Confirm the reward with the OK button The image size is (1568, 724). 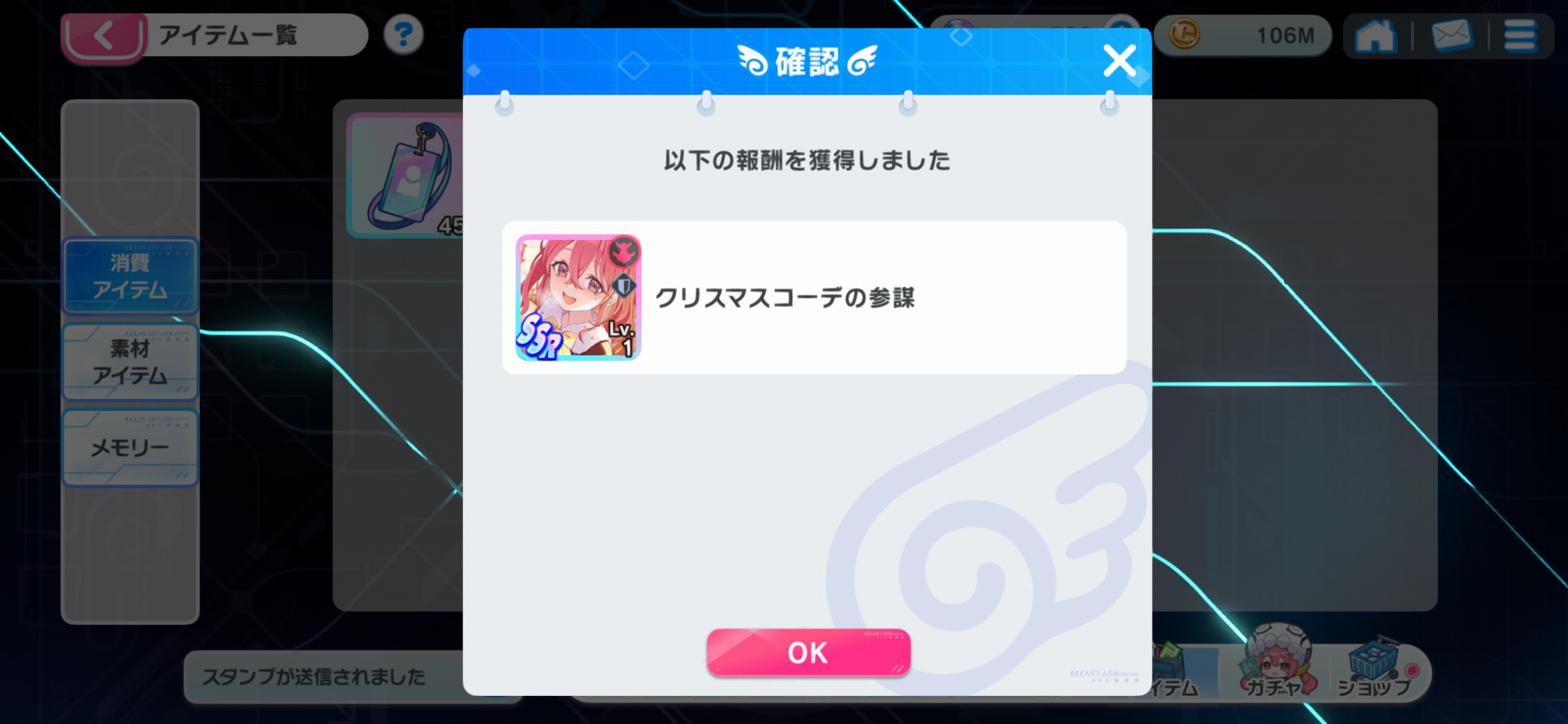[808, 652]
